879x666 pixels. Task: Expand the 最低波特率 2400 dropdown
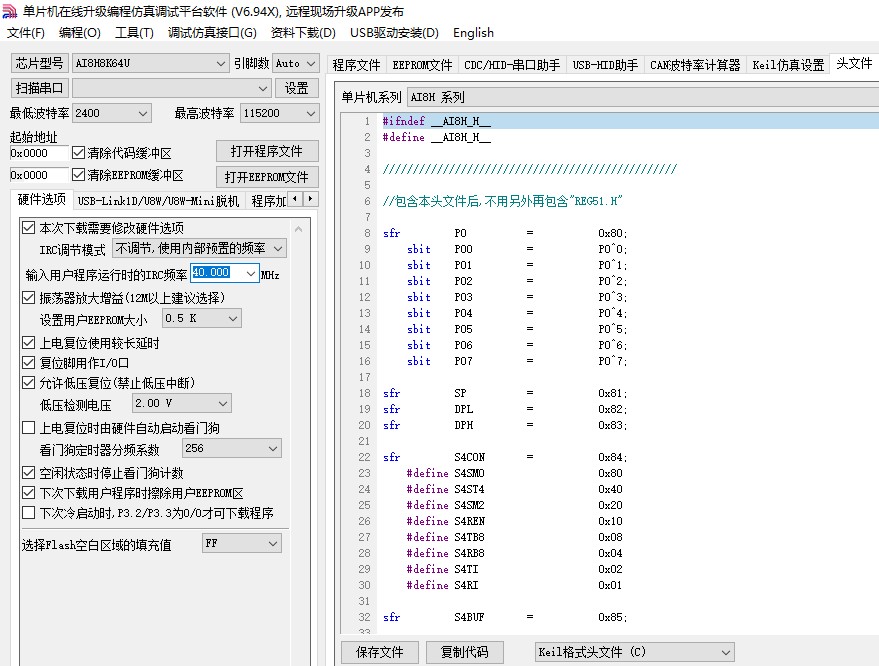click(143, 113)
